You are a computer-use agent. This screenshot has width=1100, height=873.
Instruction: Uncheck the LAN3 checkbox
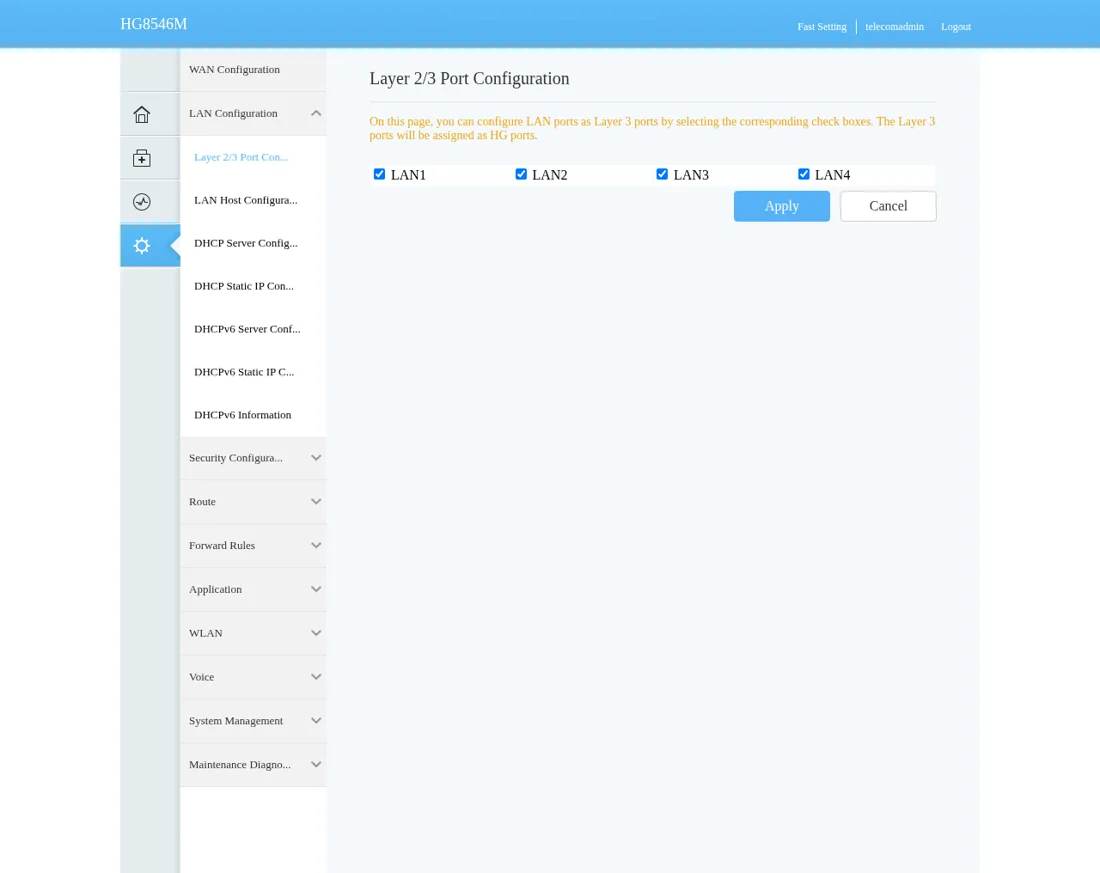pyautogui.click(x=662, y=174)
